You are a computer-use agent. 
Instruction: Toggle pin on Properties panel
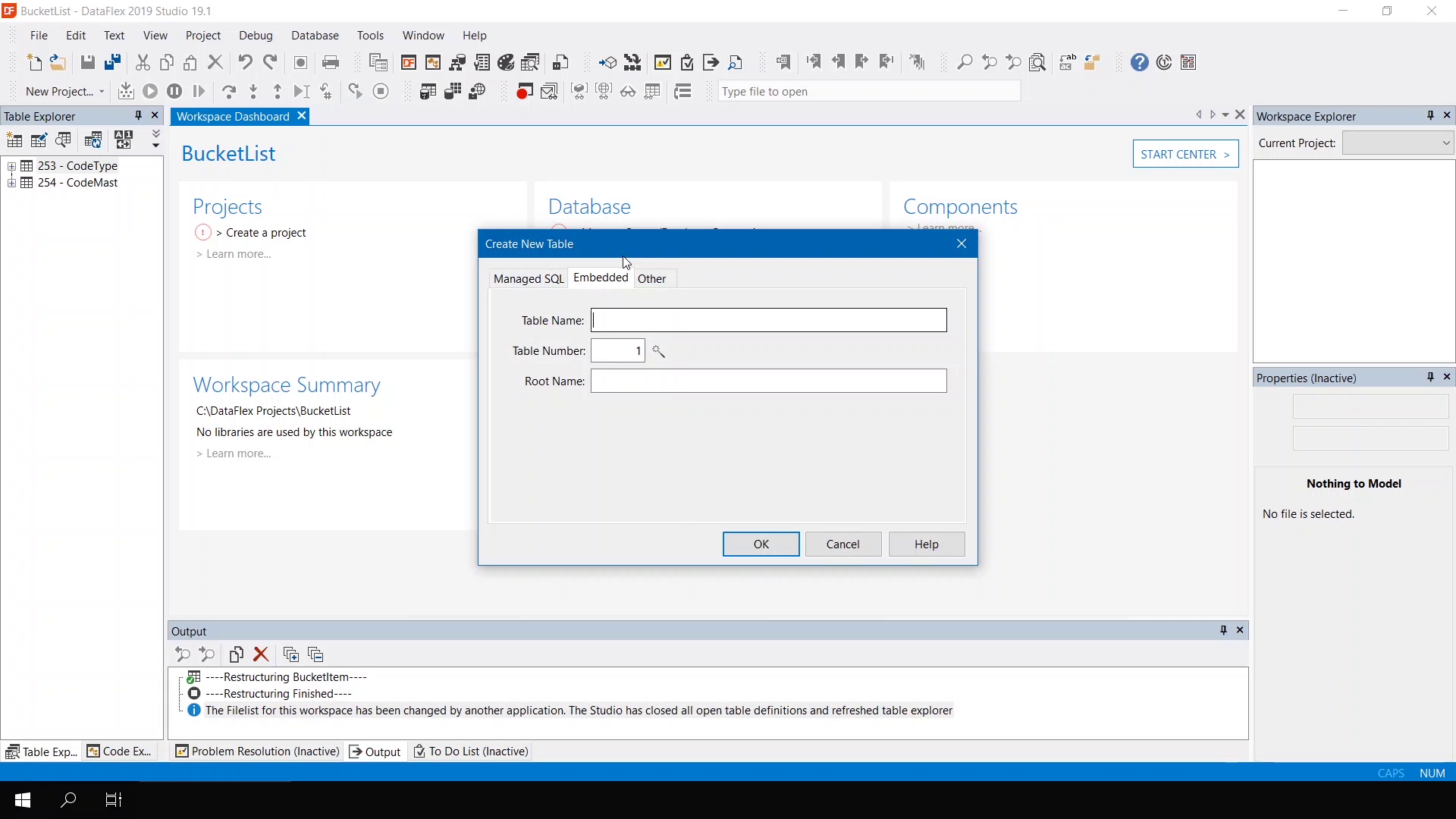tap(1430, 377)
